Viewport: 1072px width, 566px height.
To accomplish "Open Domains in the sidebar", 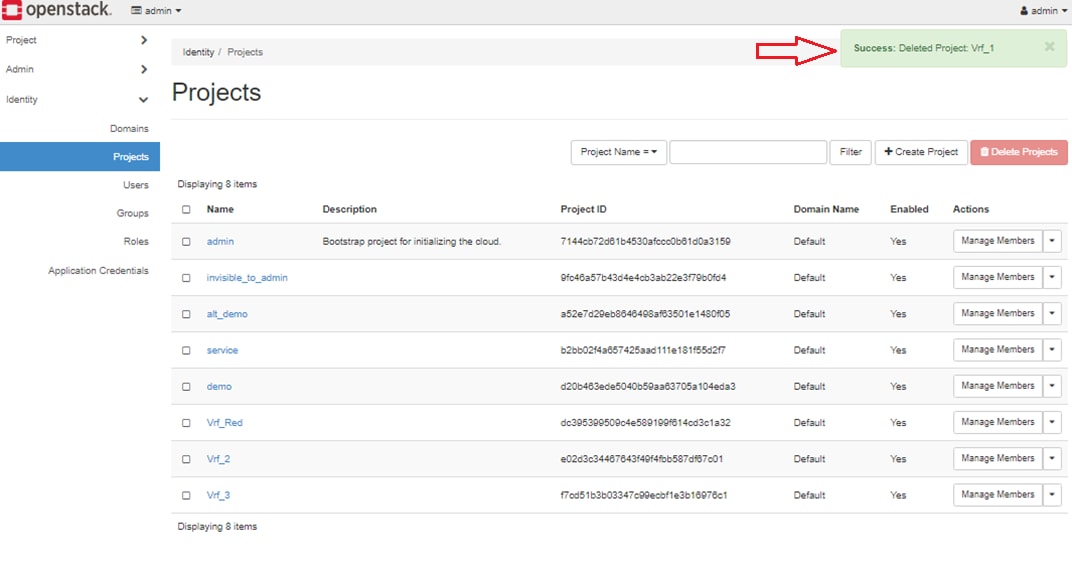I will [129, 129].
